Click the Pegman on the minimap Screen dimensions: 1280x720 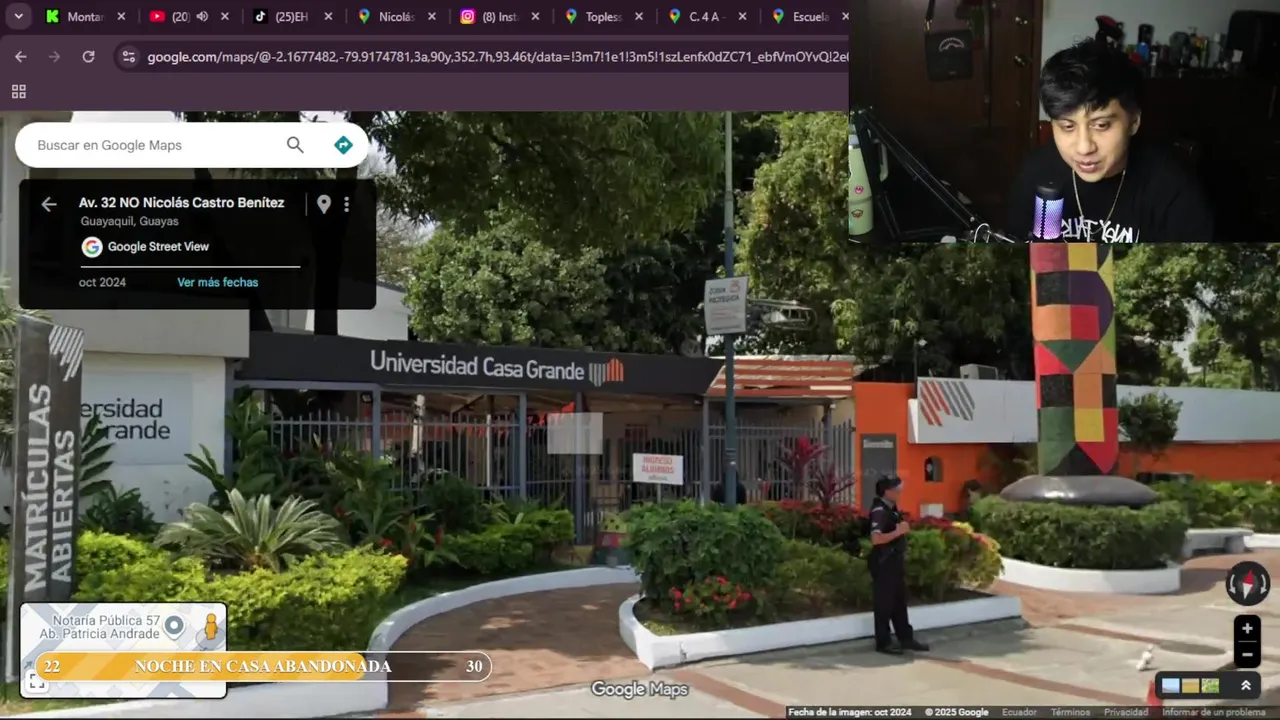210,628
